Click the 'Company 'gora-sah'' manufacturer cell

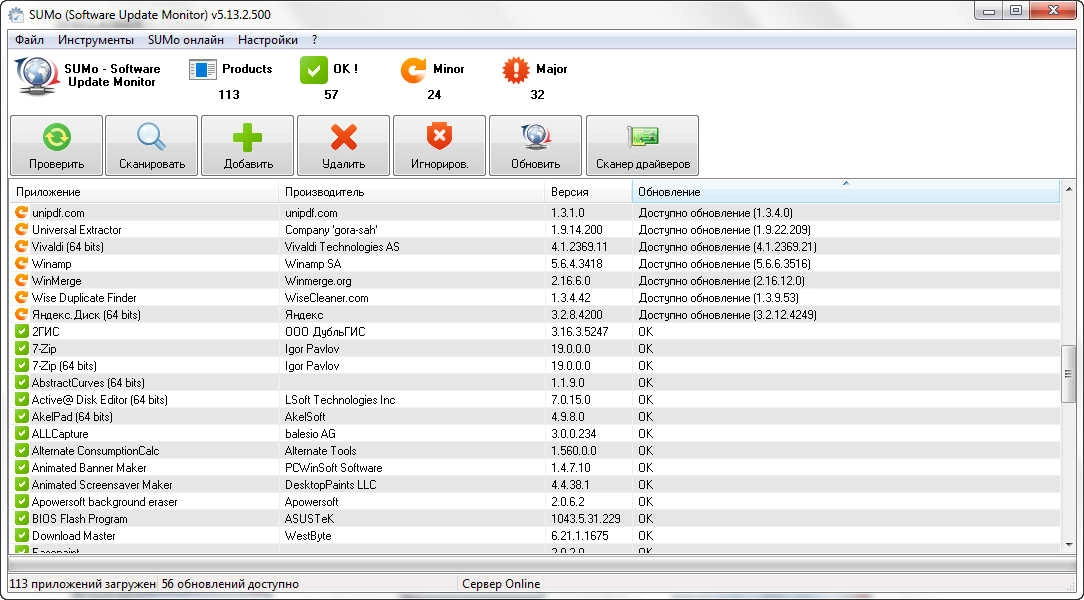coord(331,229)
